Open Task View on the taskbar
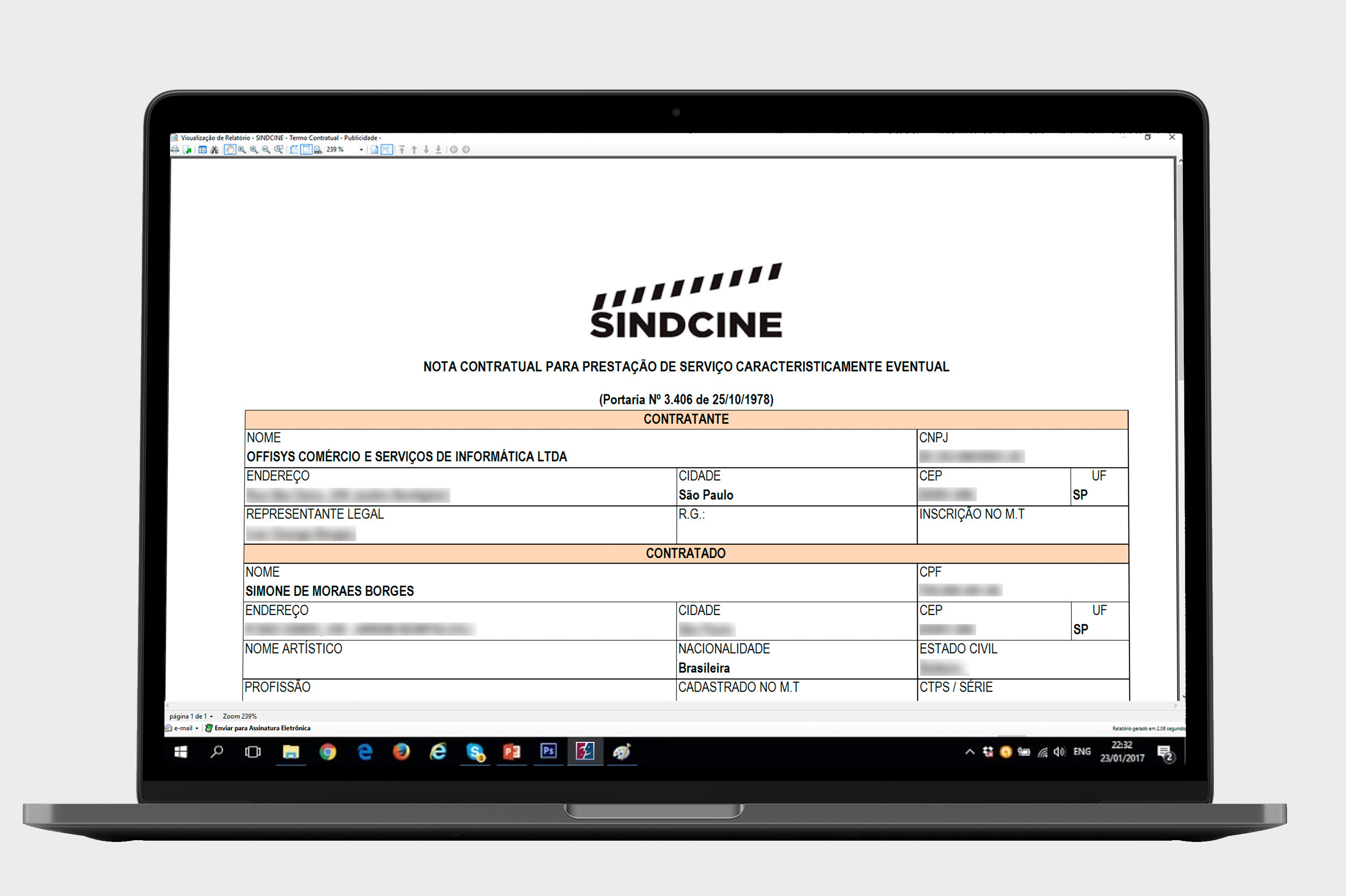1346x896 pixels. (x=253, y=752)
